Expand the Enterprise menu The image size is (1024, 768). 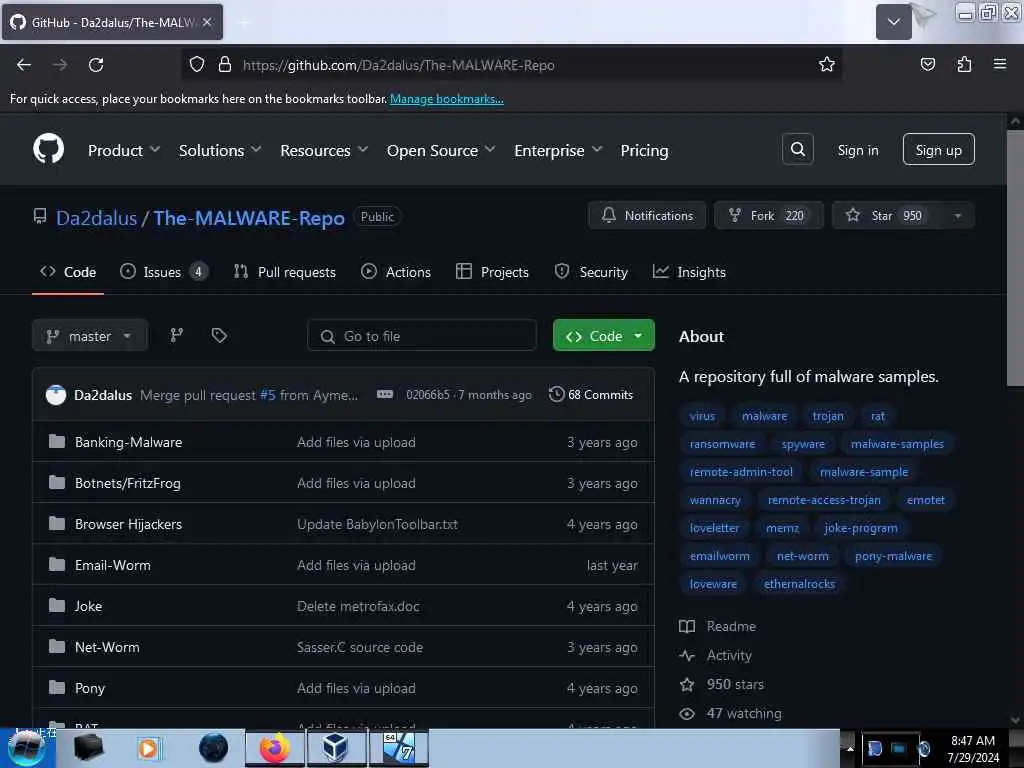[558, 150]
